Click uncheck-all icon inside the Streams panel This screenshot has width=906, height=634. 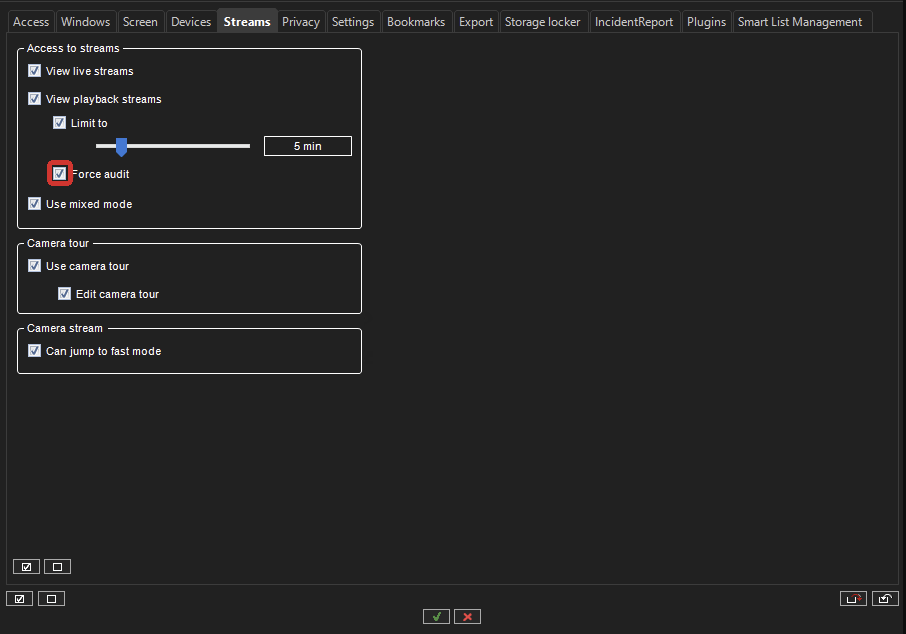pyautogui.click(x=57, y=567)
